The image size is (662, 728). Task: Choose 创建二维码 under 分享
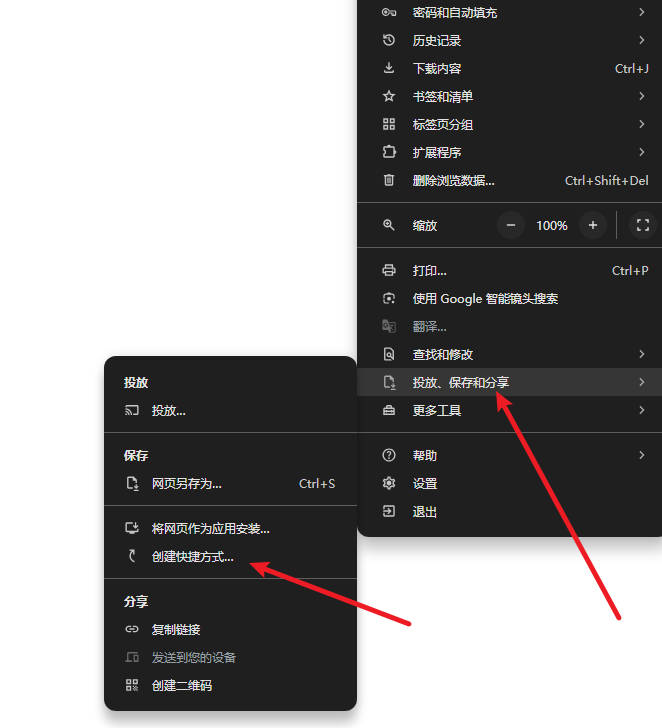230,685
